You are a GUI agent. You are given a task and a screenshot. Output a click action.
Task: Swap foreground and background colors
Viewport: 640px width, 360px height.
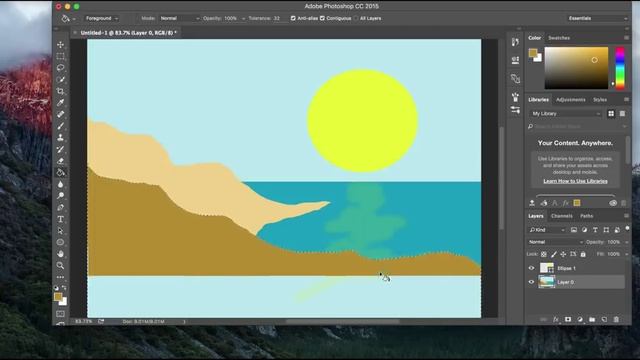point(64,288)
